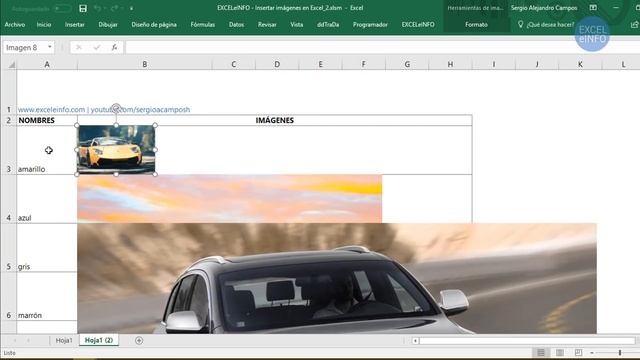
Task: Select column G header
Action: 407,64
